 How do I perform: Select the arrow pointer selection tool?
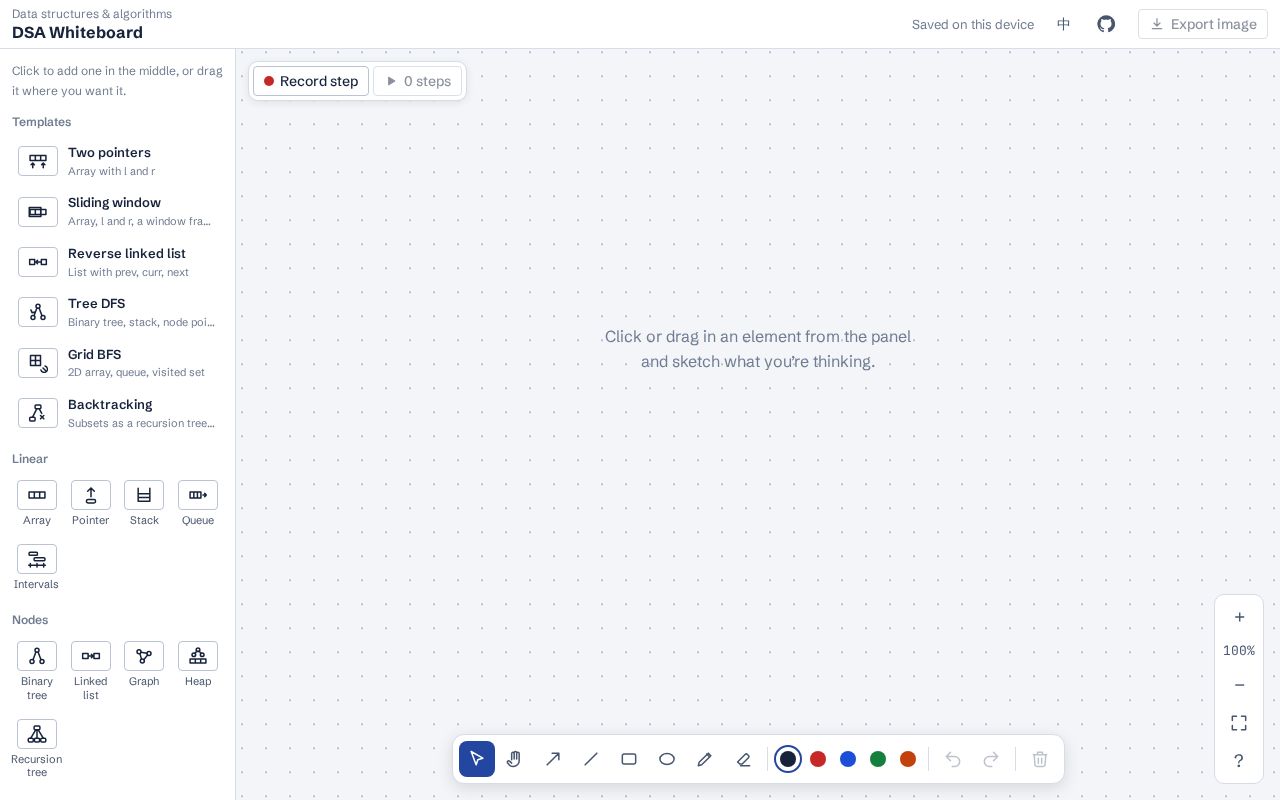click(x=477, y=759)
